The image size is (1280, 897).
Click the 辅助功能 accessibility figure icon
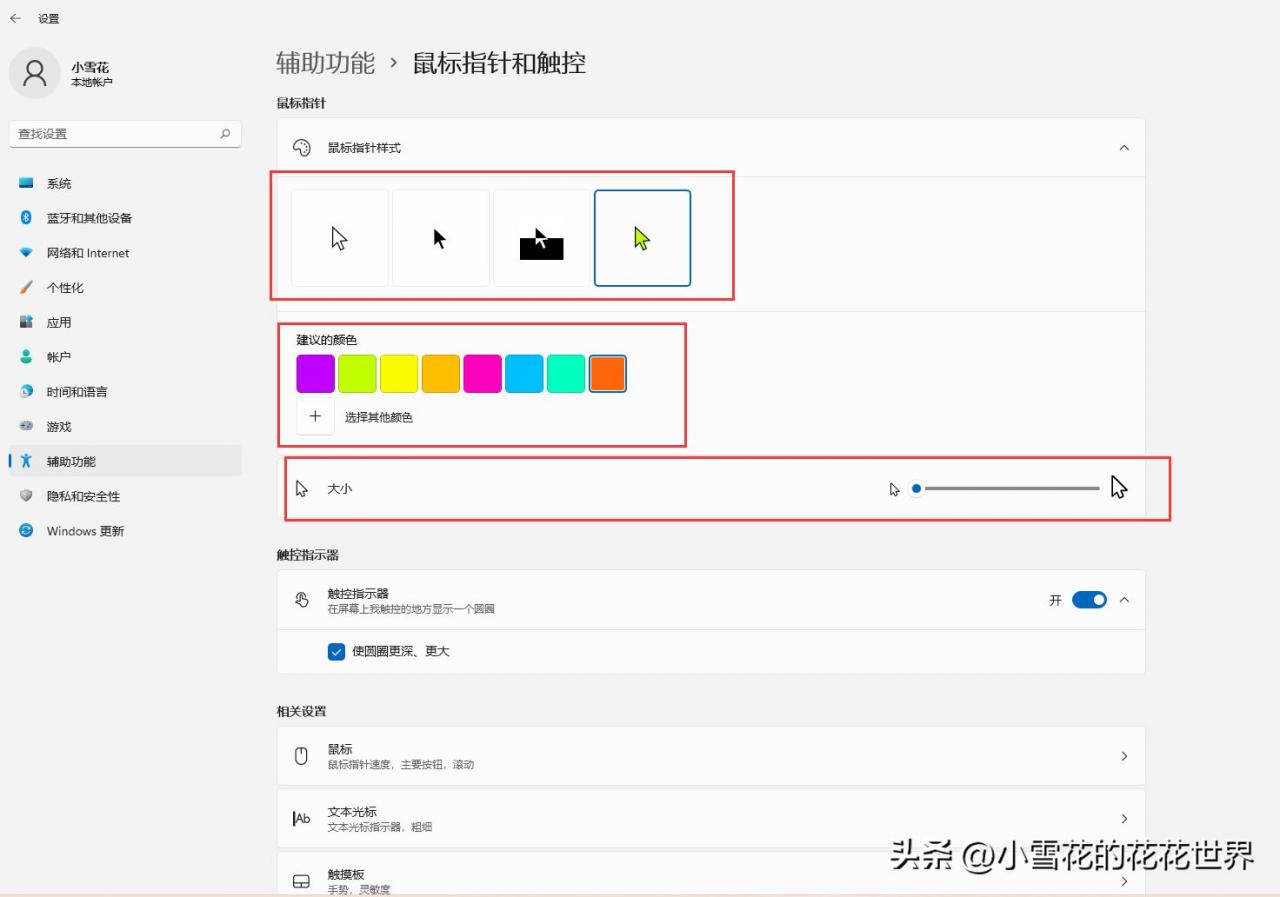[26, 461]
